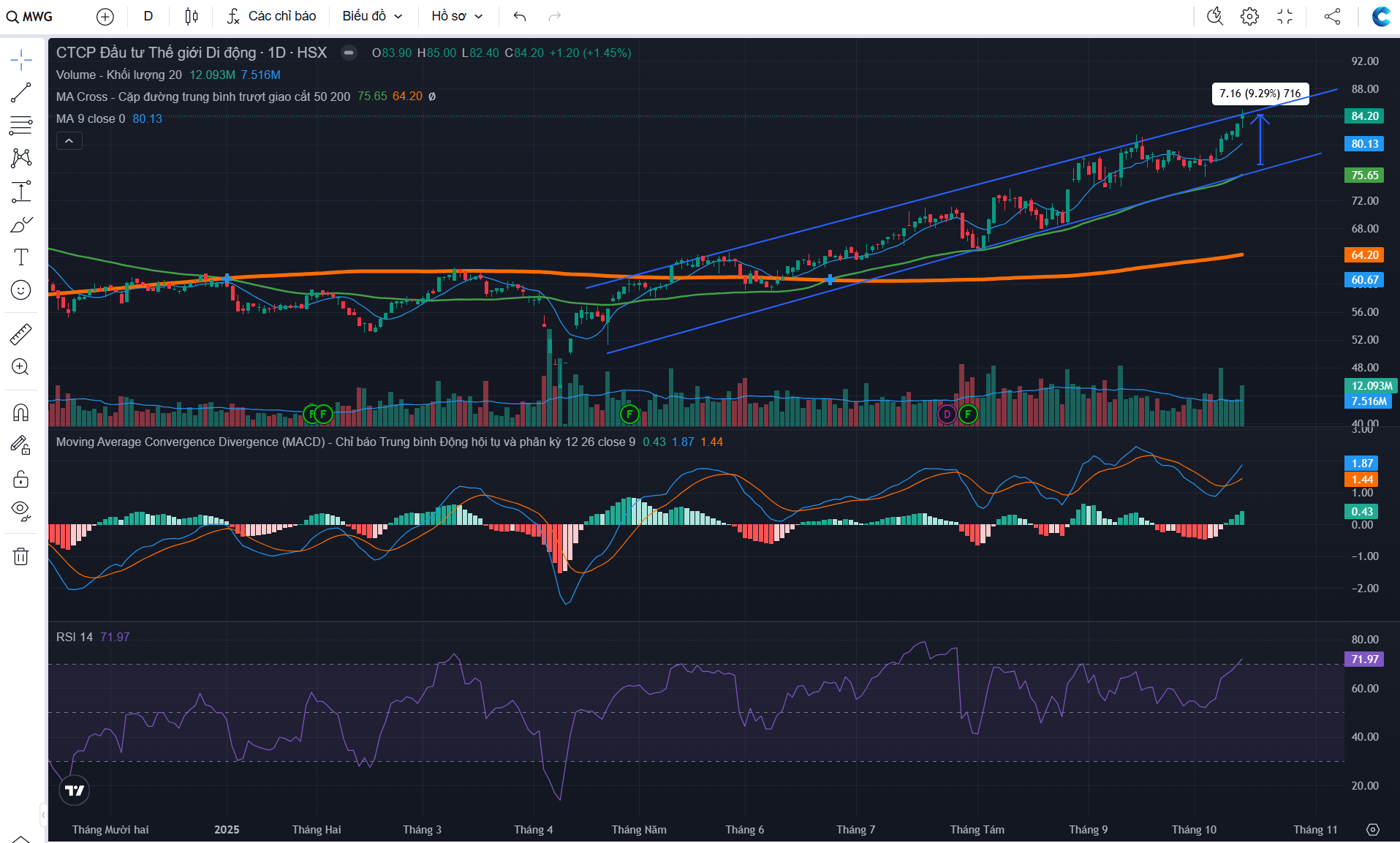Click the 71.97 RSI axis label
This screenshot has width=1400, height=843.
tap(1364, 659)
